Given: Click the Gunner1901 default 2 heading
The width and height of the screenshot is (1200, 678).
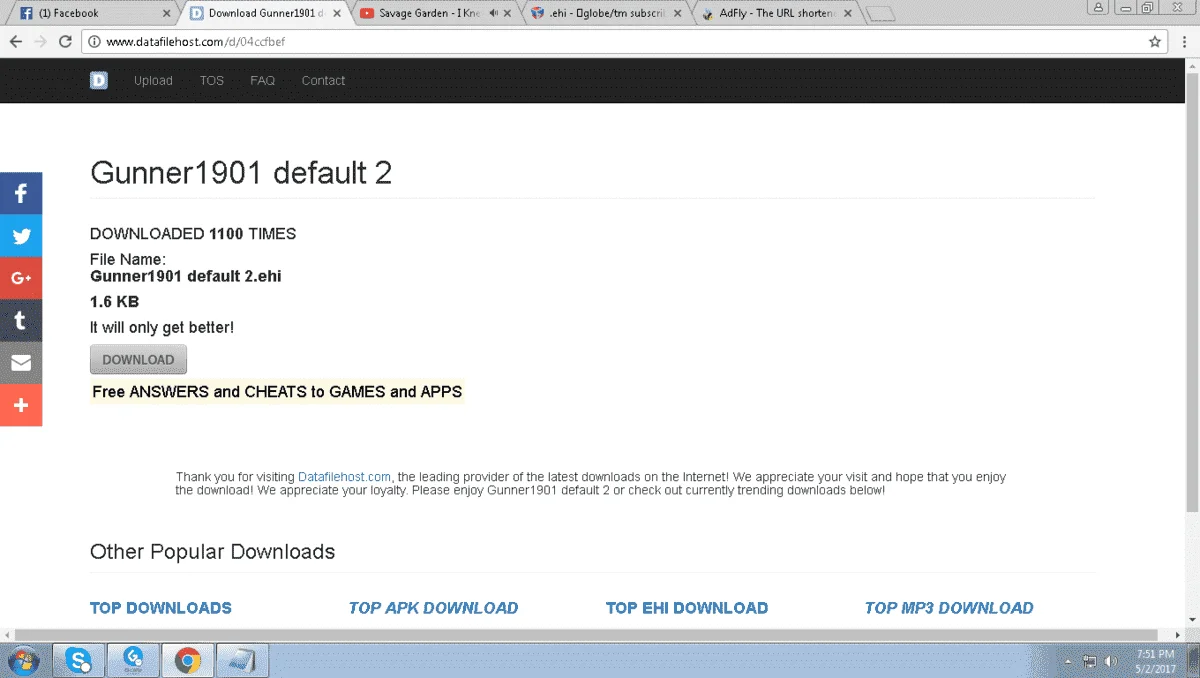Looking at the screenshot, I should point(241,173).
